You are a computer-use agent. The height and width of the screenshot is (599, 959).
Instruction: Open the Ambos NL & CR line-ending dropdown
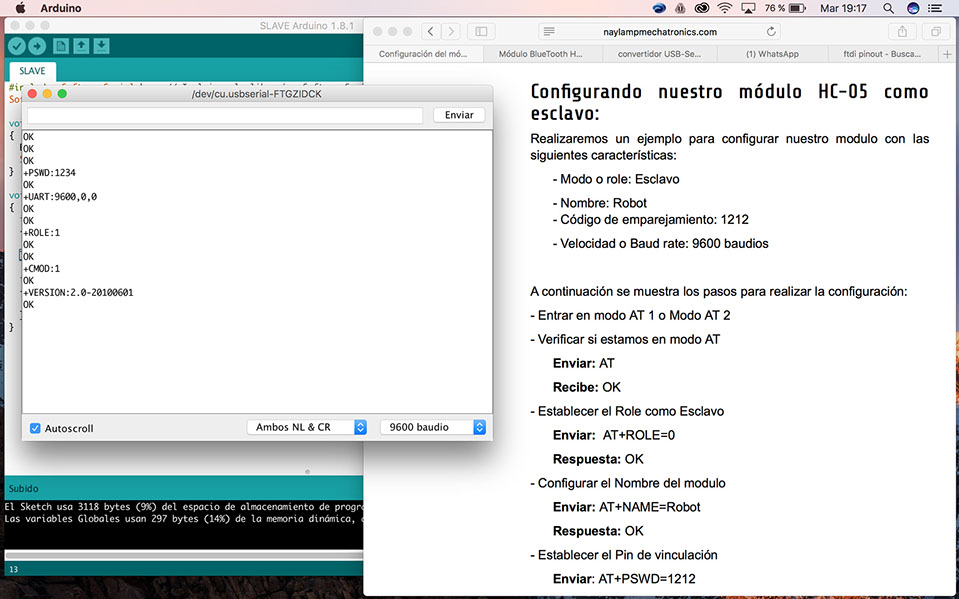(x=306, y=427)
